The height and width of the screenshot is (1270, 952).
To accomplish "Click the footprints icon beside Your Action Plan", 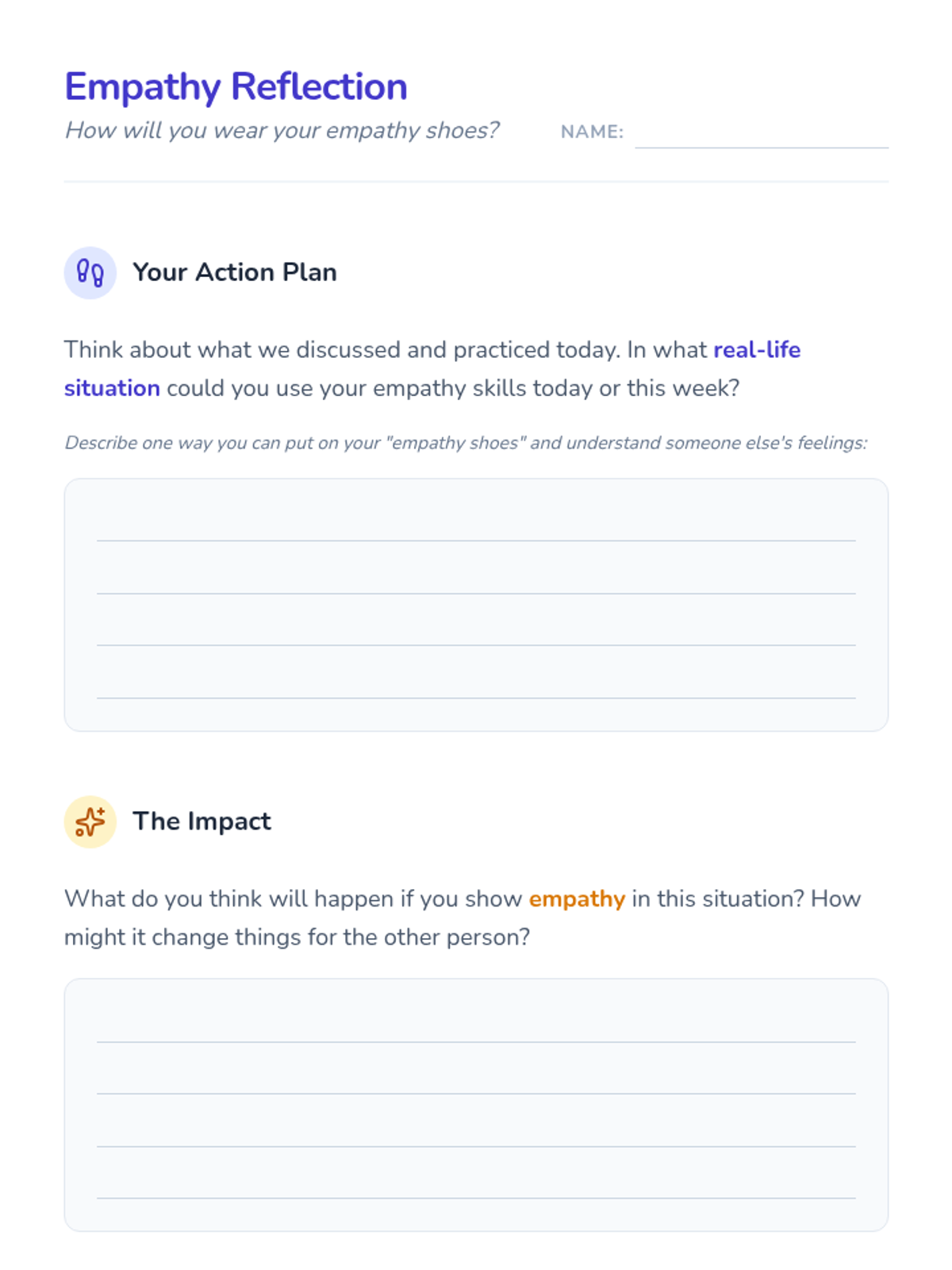I will click(x=90, y=273).
